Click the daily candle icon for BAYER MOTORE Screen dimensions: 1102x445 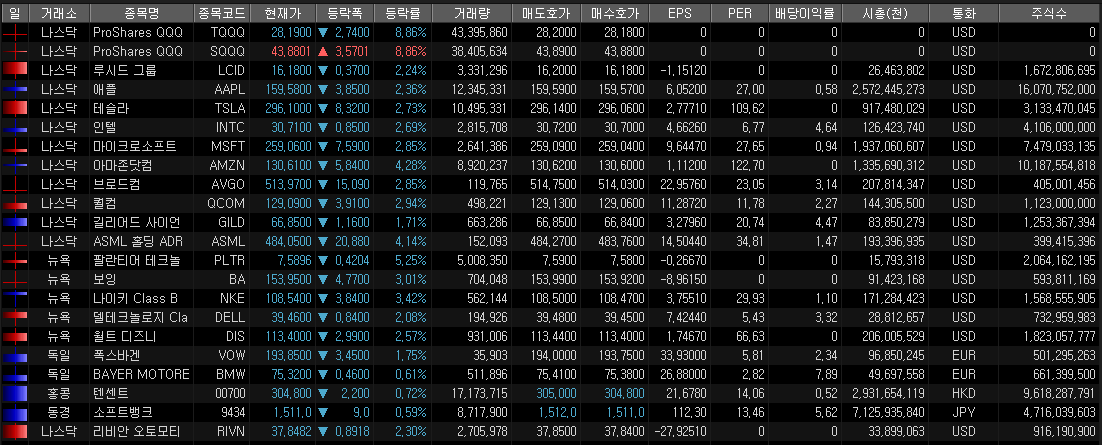[14, 374]
